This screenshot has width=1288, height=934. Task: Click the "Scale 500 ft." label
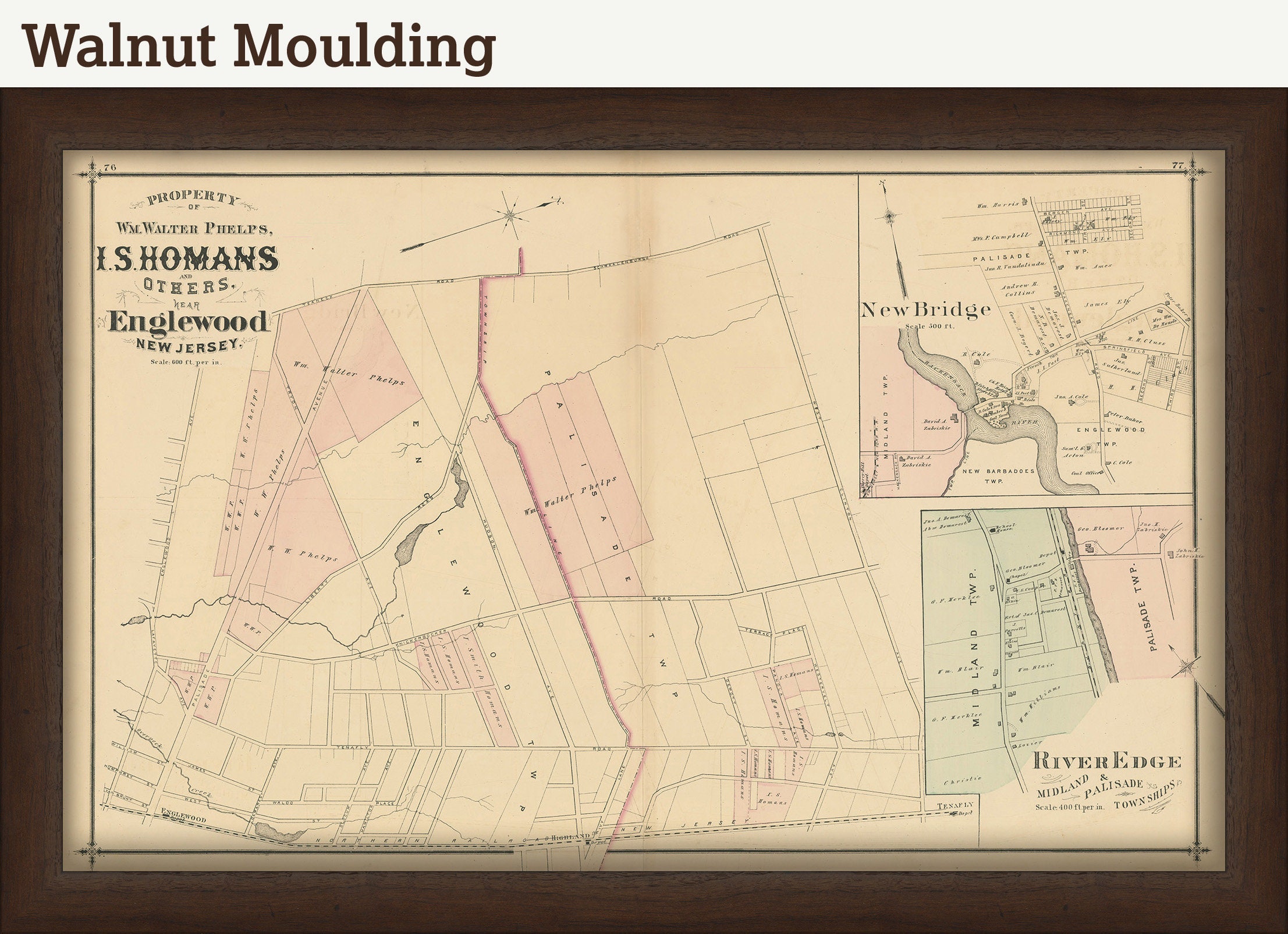(929, 326)
